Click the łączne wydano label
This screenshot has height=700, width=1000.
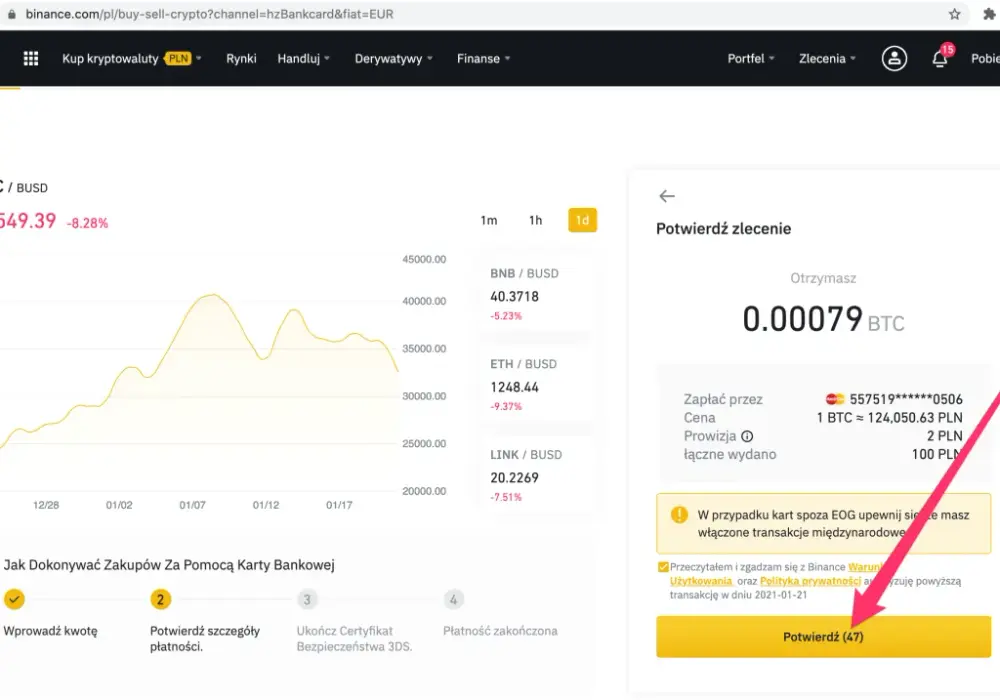(x=730, y=455)
